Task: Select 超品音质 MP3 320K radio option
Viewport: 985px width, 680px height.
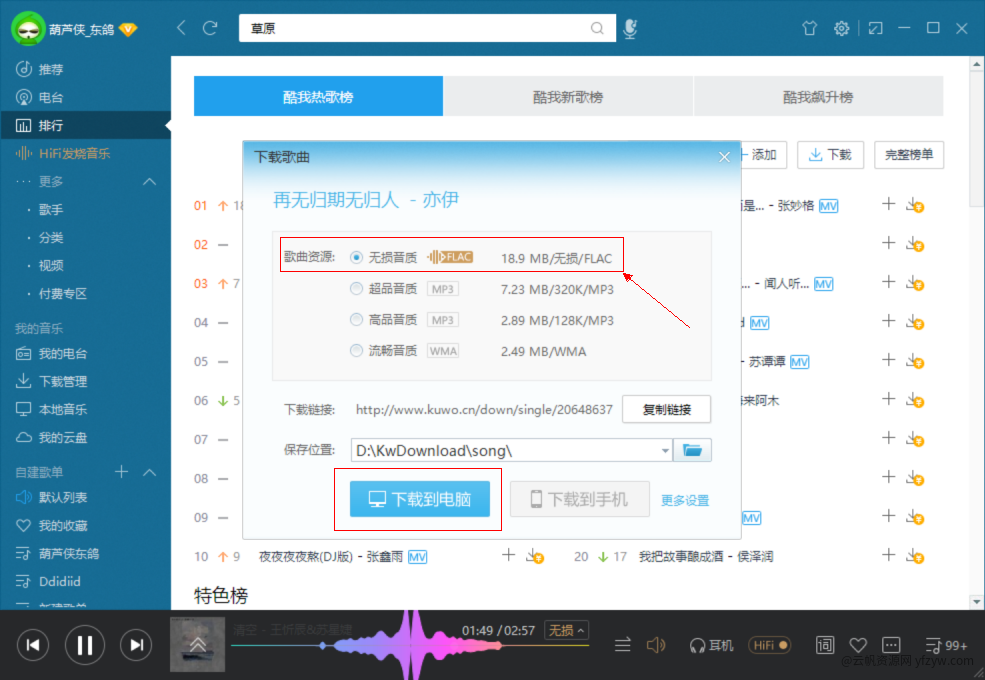Action: coord(357,289)
